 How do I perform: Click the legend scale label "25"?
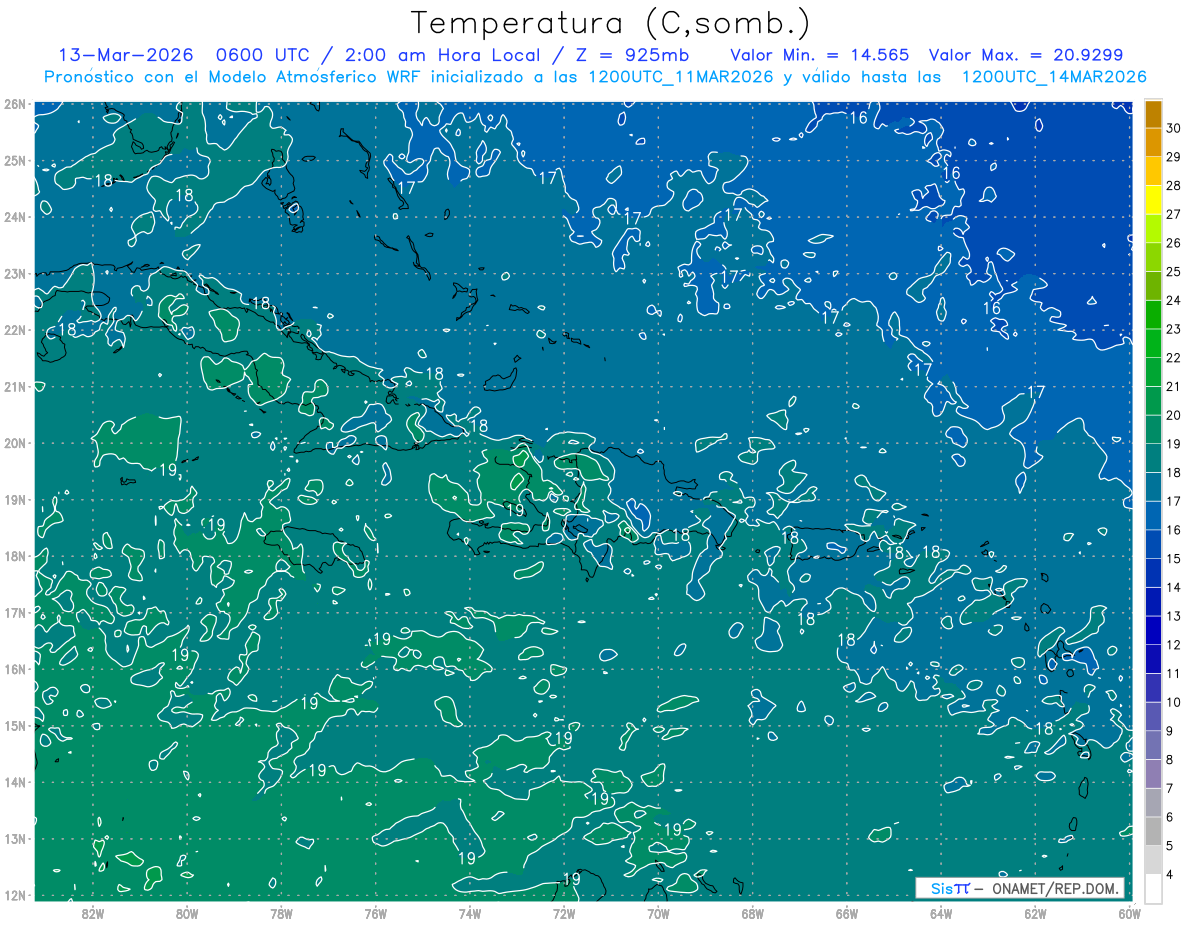[1173, 271]
